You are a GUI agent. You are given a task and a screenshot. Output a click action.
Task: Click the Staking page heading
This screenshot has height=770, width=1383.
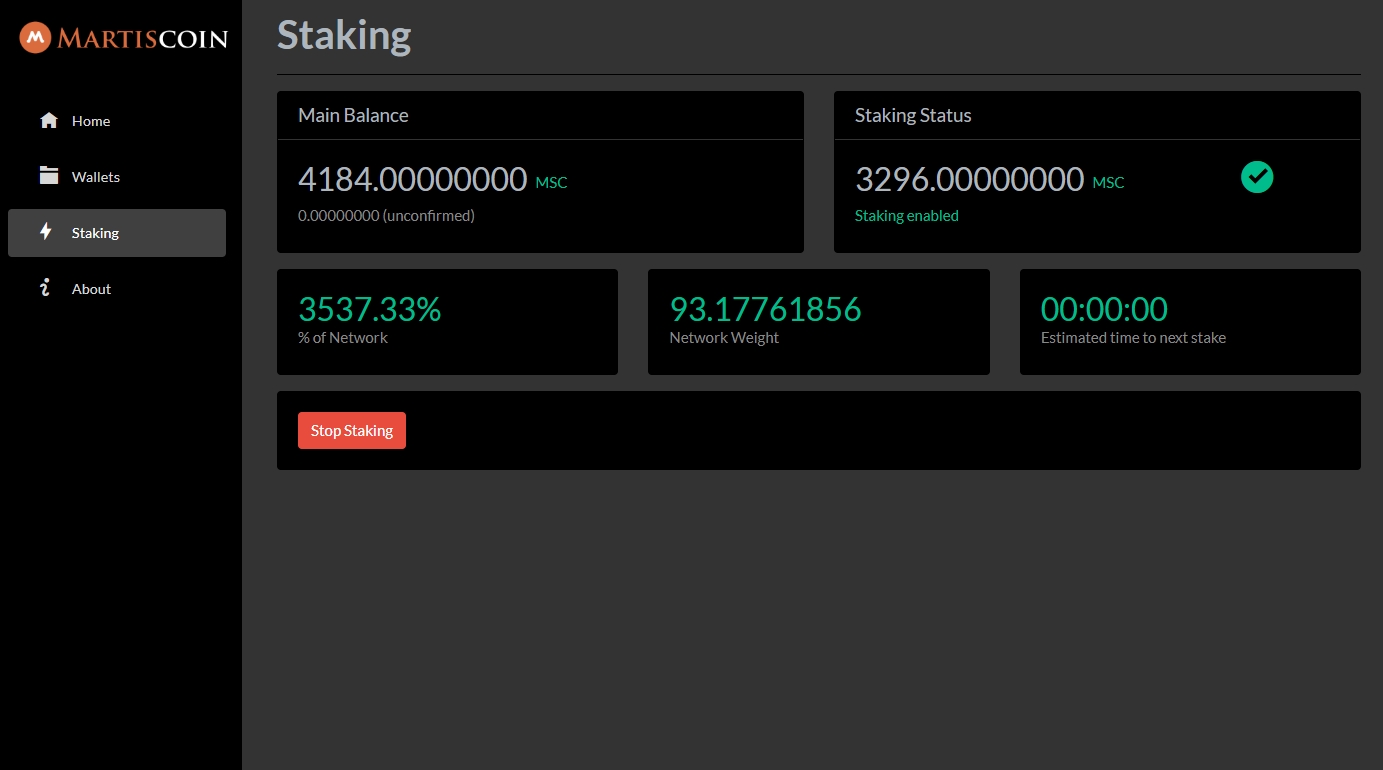(344, 35)
